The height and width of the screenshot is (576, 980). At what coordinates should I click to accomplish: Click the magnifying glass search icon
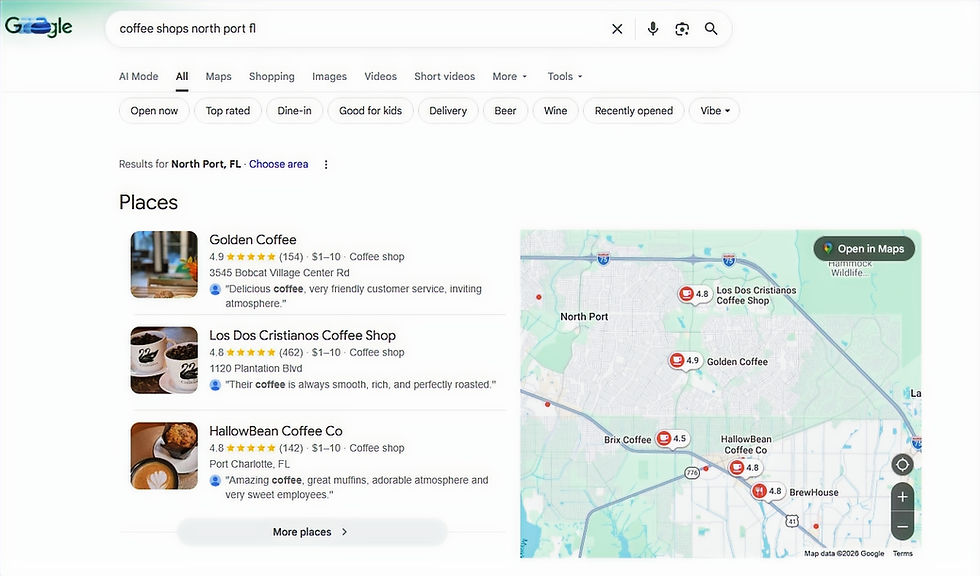pos(711,29)
